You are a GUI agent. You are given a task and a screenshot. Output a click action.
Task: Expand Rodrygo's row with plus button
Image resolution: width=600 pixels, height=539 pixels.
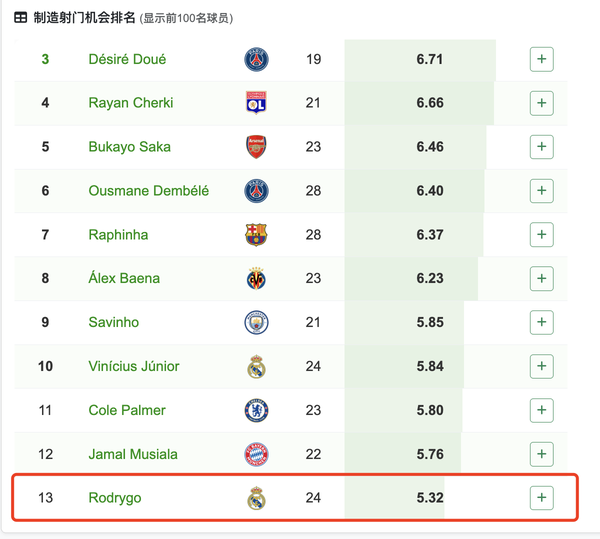click(541, 498)
